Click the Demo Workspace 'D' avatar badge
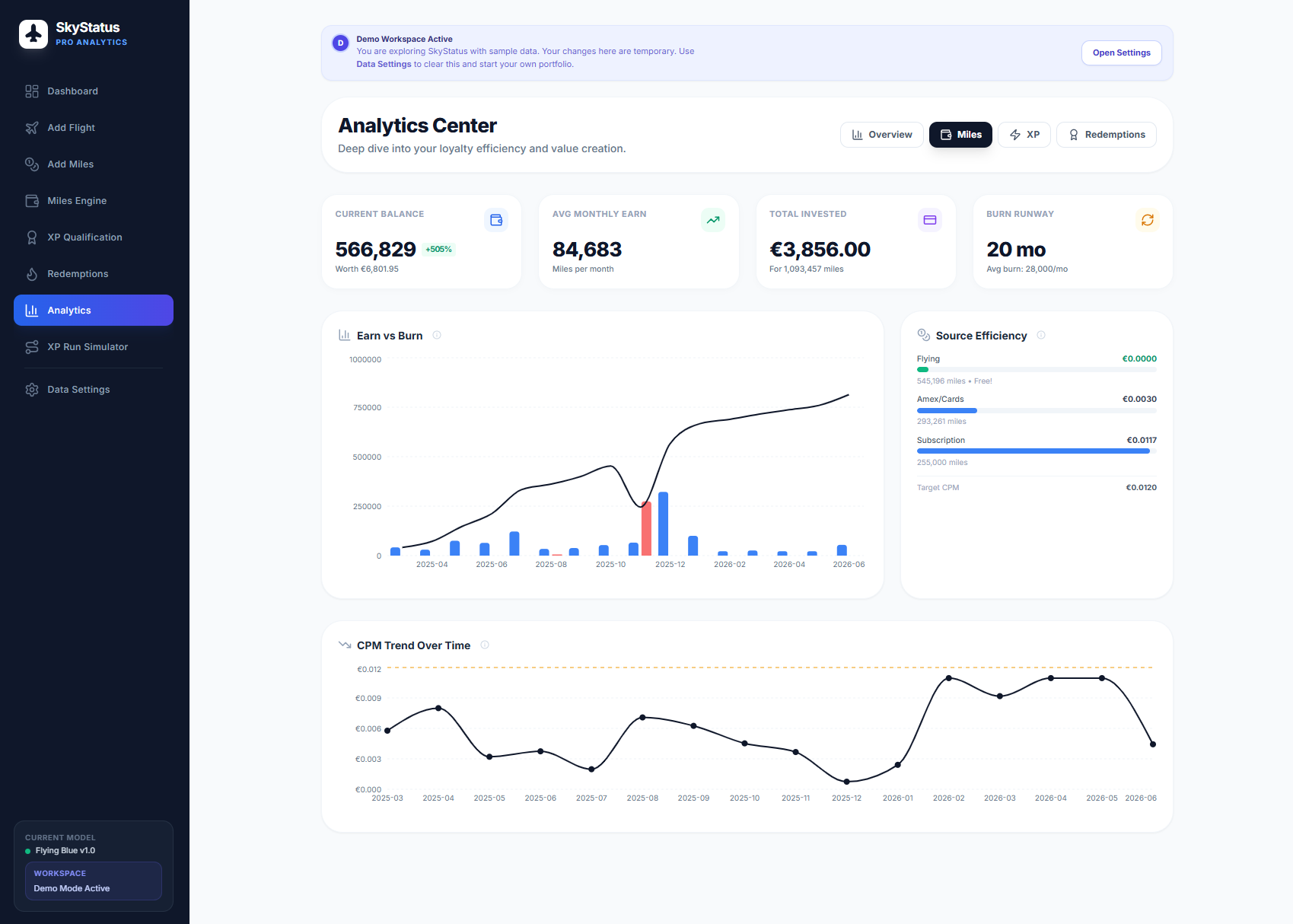The image size is (1293, 924). click(x=340, y=43)
